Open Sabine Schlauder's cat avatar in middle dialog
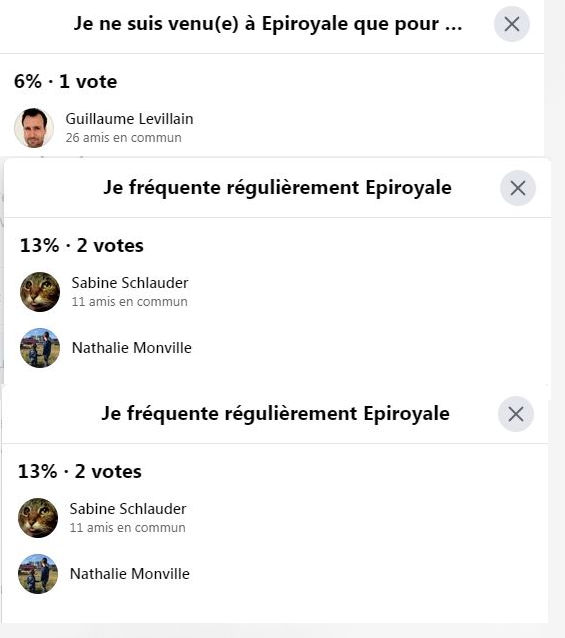565x638 pixels. click(x=40, y=292)
